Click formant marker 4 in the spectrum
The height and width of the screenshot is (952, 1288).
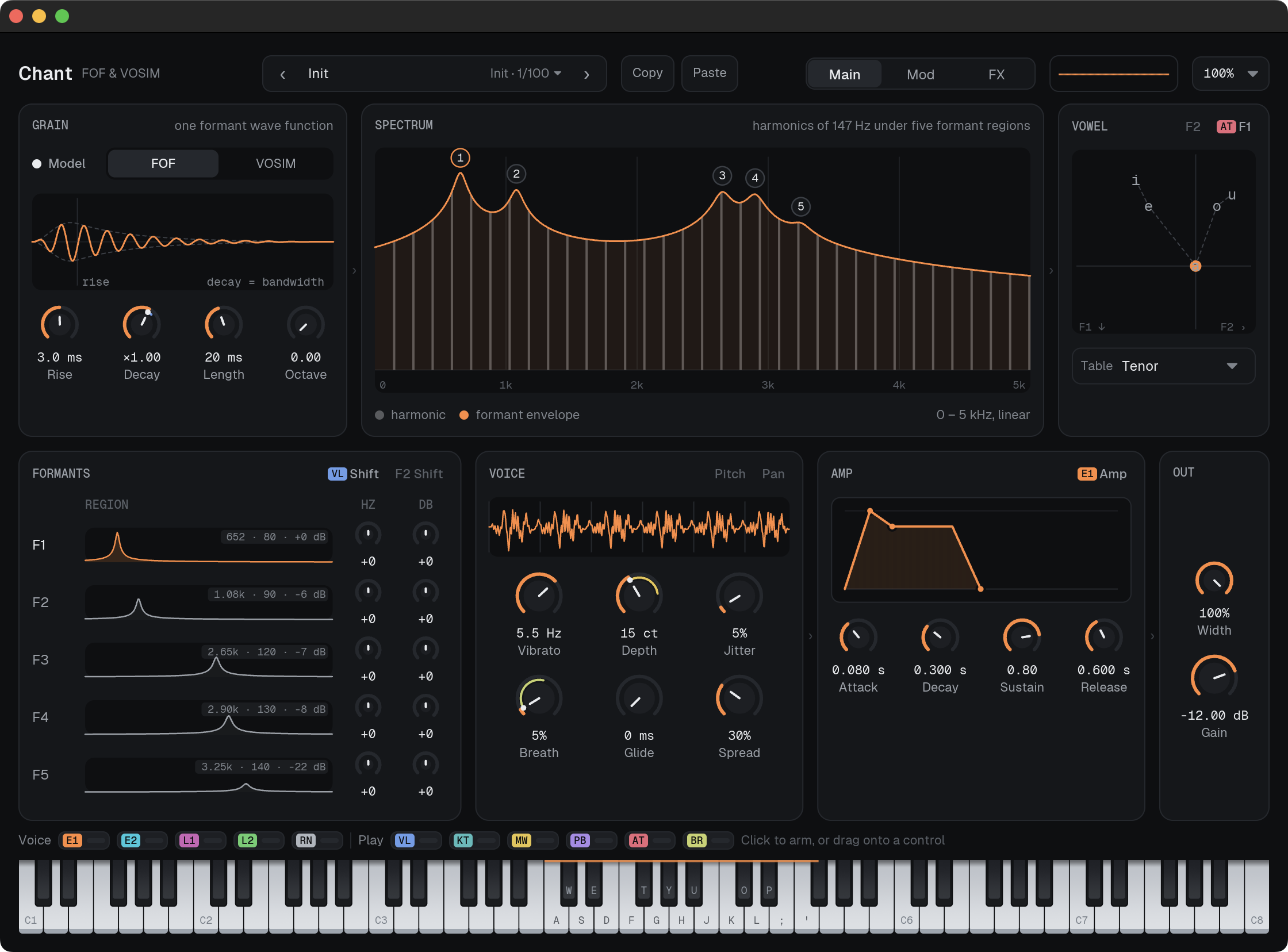(x=755, y=178)
